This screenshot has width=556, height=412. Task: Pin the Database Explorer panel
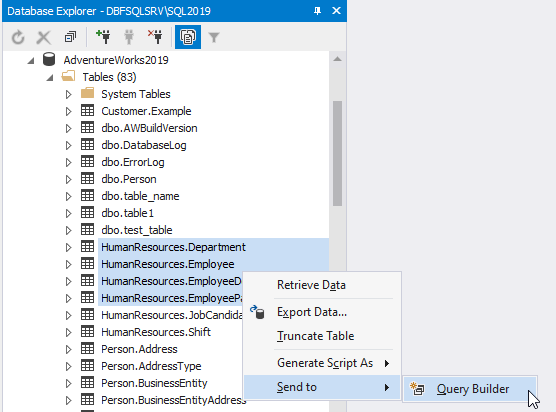pos(317,11)
